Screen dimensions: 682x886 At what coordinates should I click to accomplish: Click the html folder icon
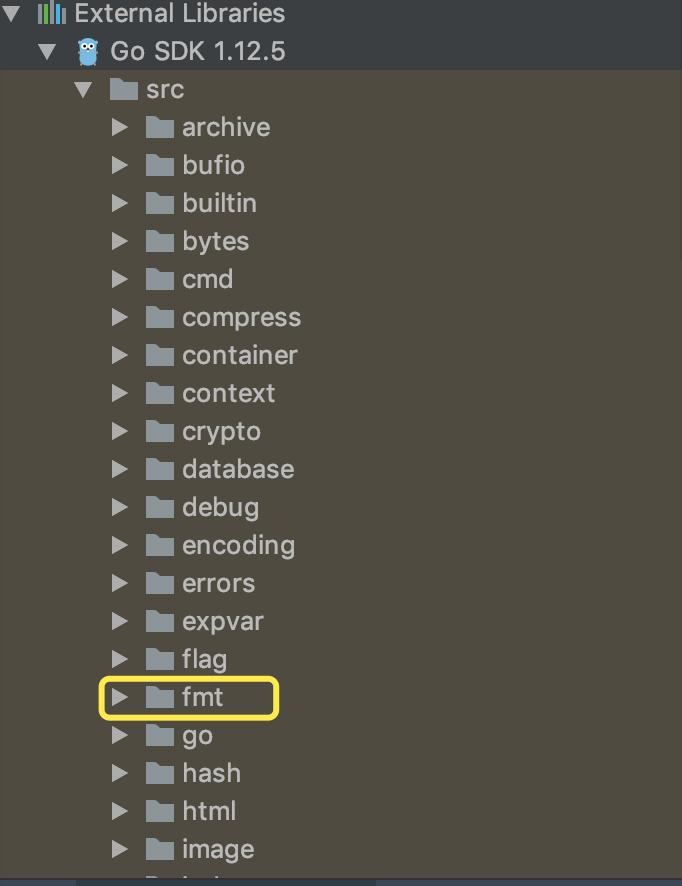click(x=160, y=812)
